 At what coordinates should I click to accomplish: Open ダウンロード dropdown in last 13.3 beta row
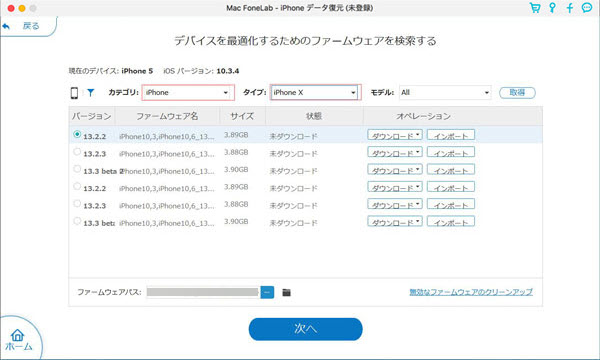click(395, 222)
